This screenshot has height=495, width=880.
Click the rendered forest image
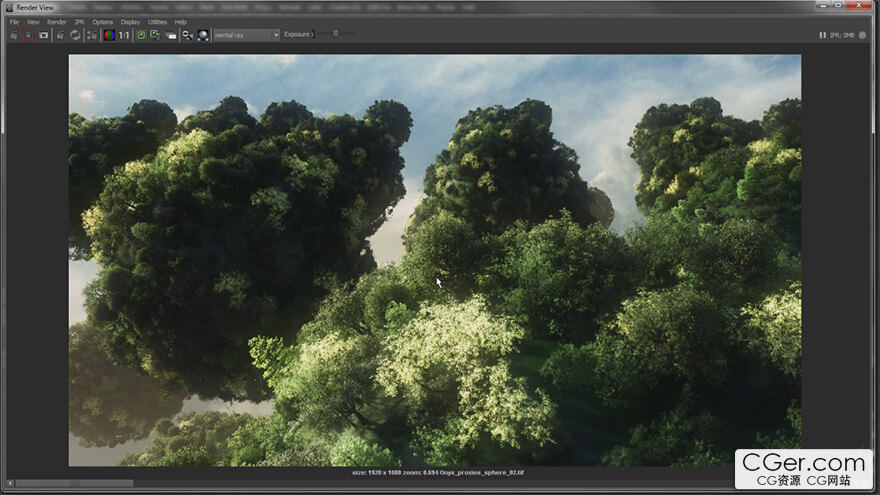(434, 260)
